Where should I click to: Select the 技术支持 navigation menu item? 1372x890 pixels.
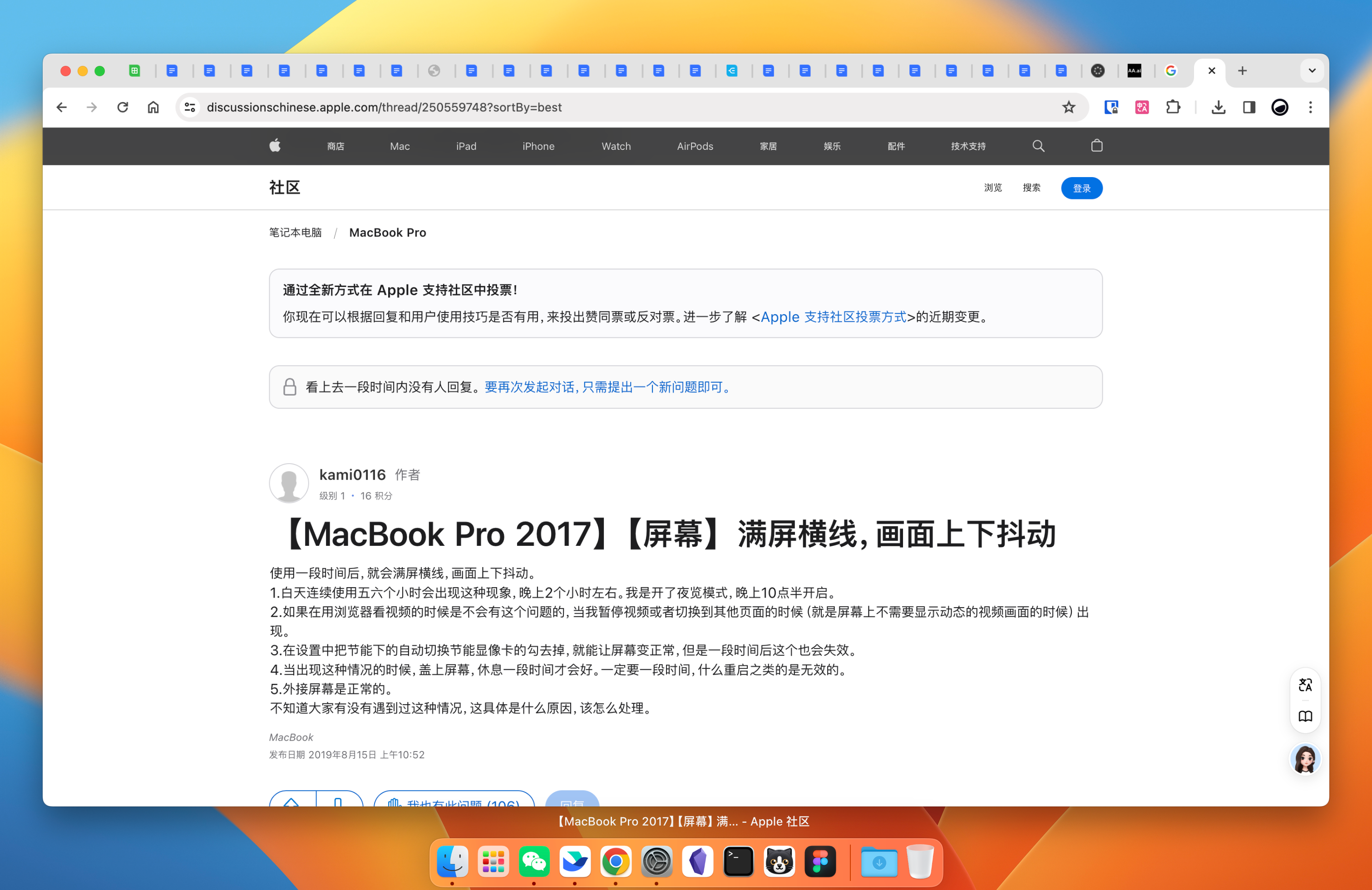968,146
